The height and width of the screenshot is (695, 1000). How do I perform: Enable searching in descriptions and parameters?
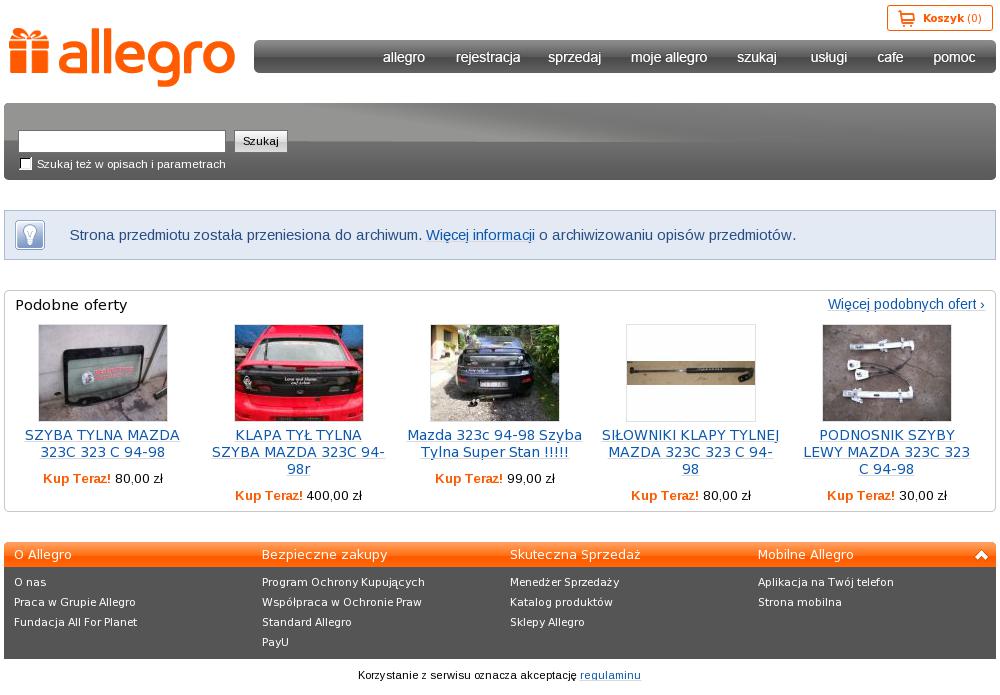[x=26, y=164]
